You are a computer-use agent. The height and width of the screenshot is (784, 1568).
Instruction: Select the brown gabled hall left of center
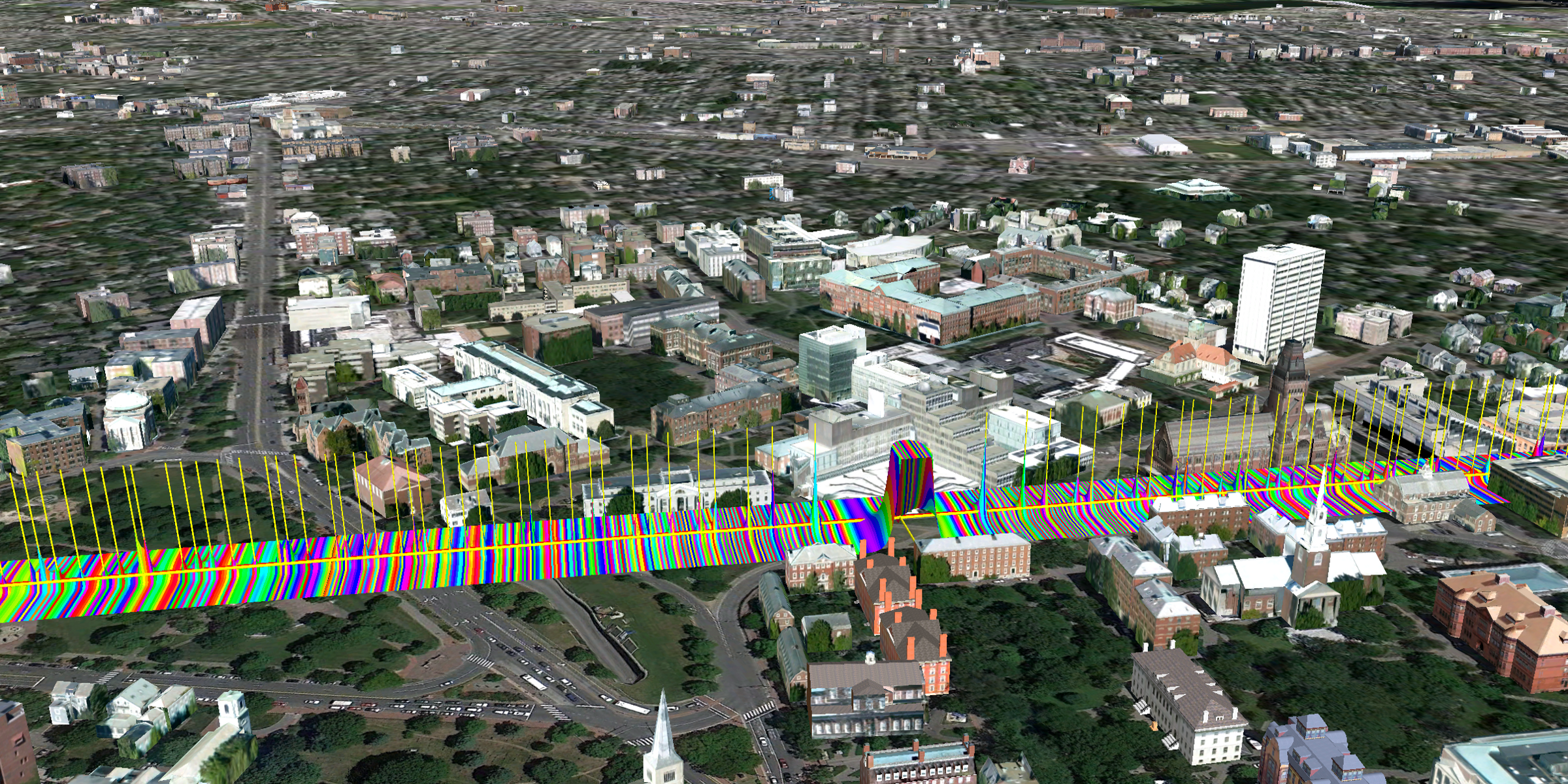(391, 483)
